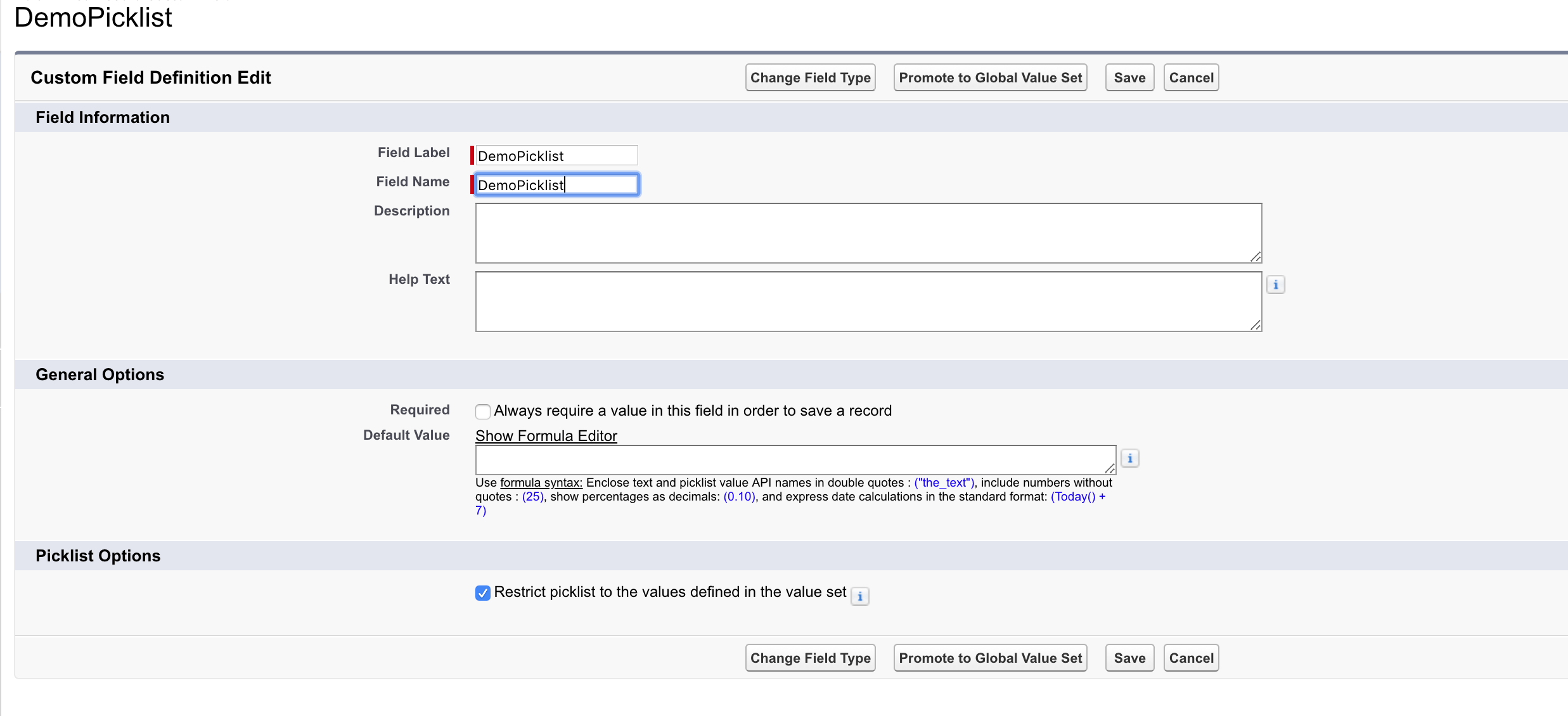Click bottom Promote to Global Value Set
Viewport: 1568px width, 716px height.
click(990, 658)
